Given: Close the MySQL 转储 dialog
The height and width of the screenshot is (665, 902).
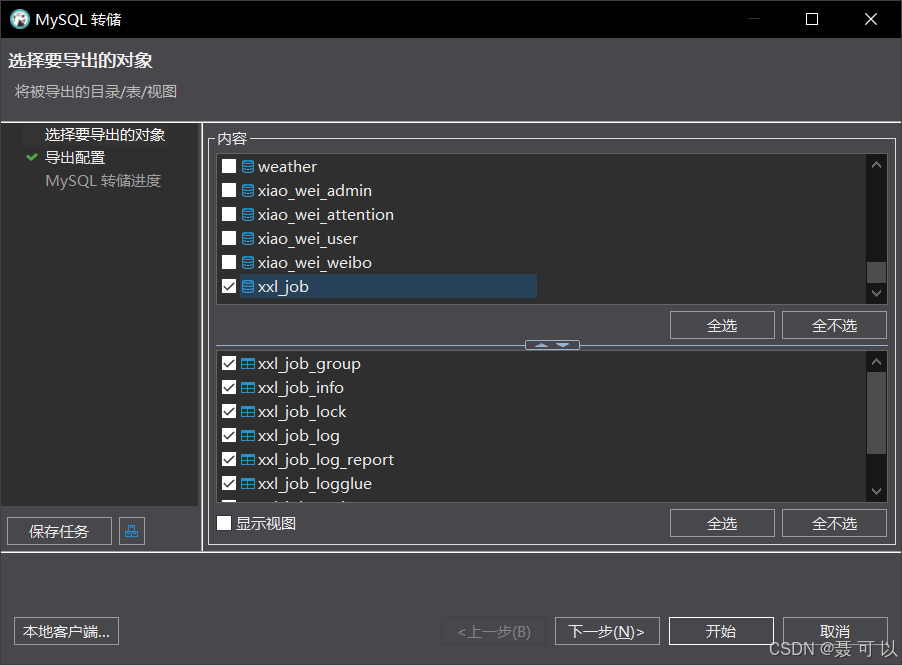Looking at the screenshot, I should (x=871, y=19).
